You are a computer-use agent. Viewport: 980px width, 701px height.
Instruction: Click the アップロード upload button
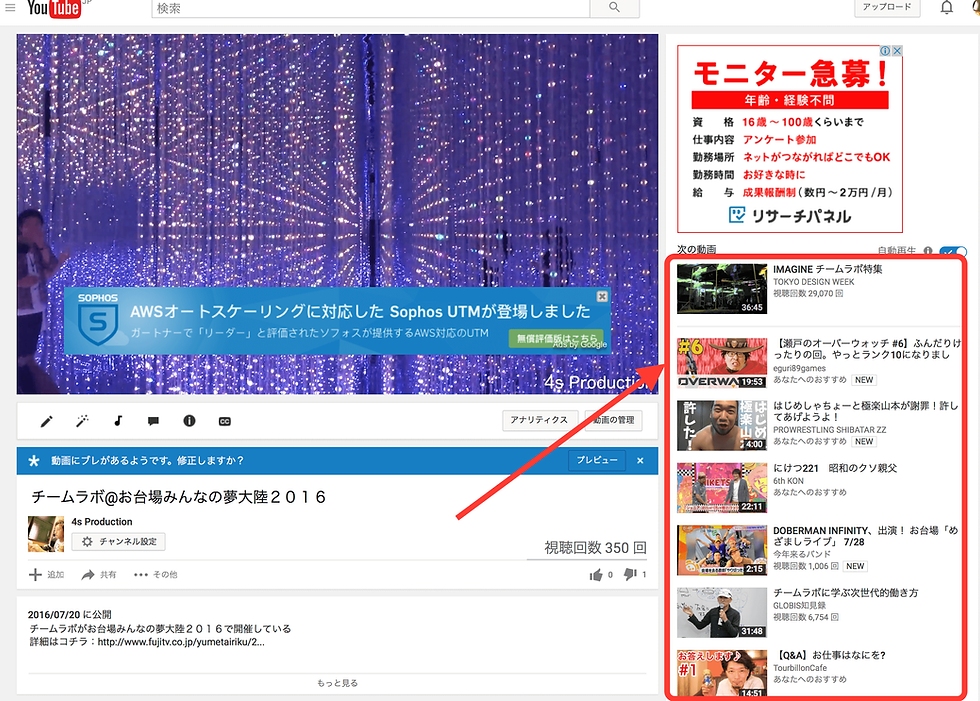[887, 7]
